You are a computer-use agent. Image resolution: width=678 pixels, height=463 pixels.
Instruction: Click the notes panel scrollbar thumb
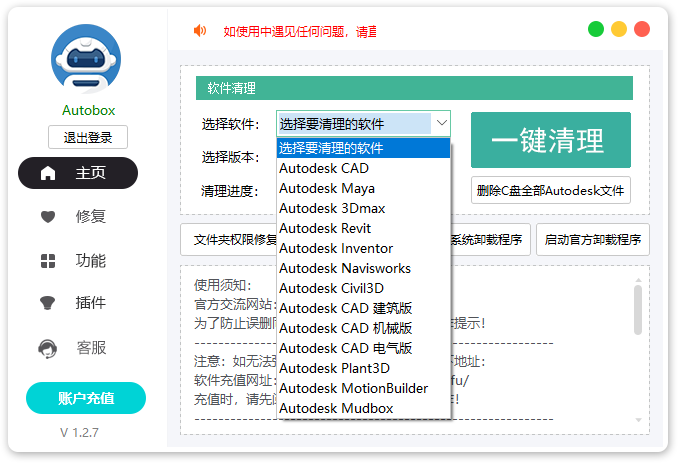pos(638,310)
